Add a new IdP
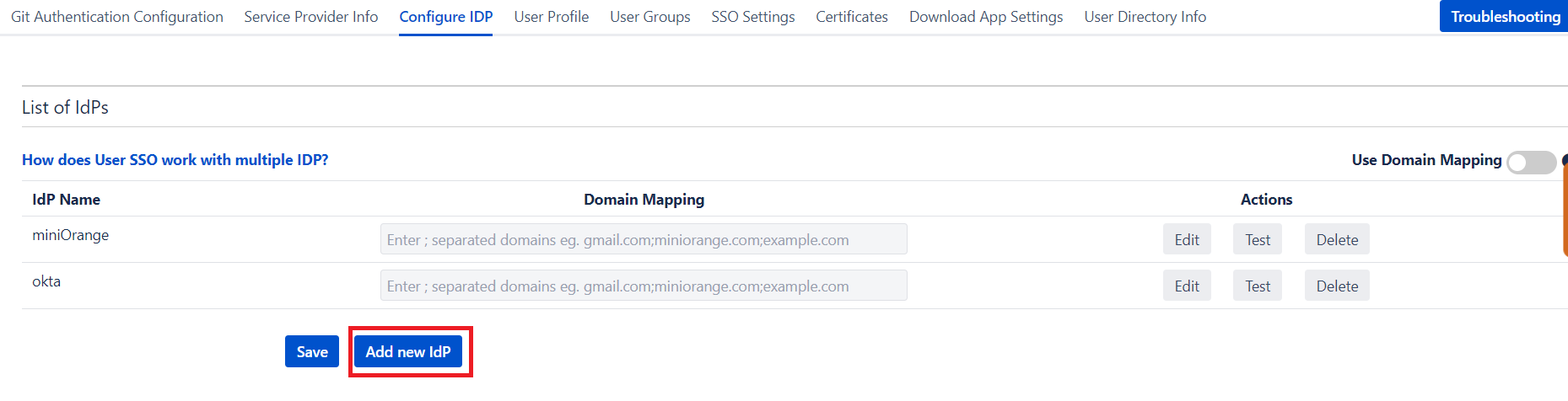1568x401 pixels. pyautogui.click(x=408, y=351)
